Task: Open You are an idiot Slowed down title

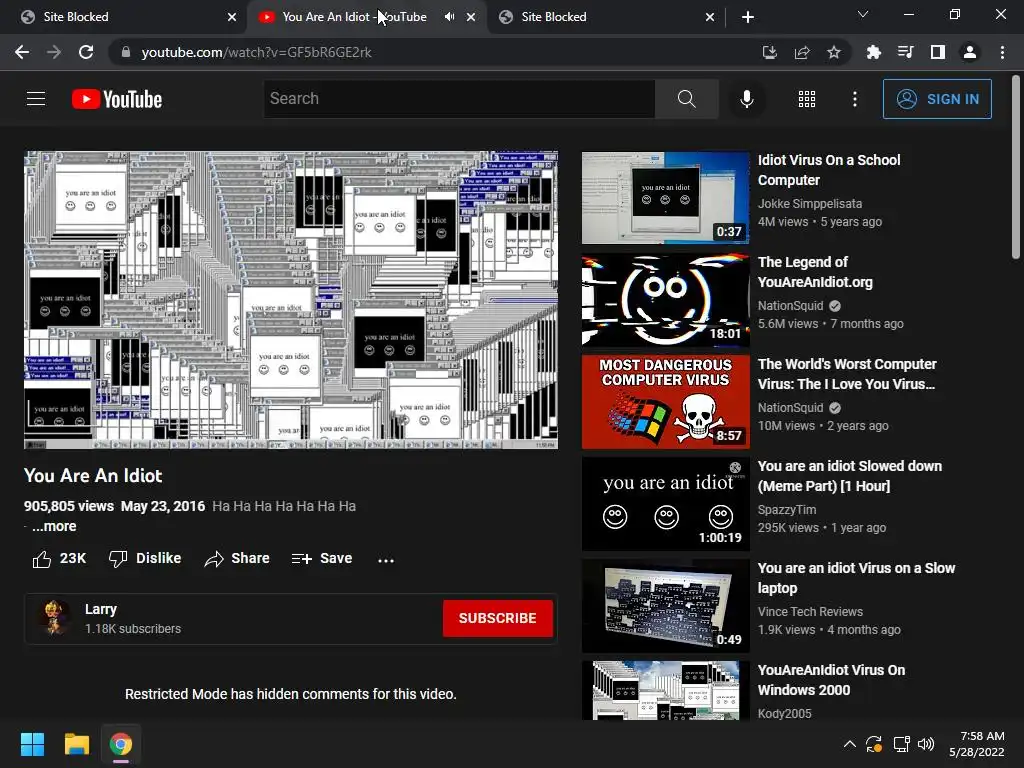Action: click(x=850, y=475)
